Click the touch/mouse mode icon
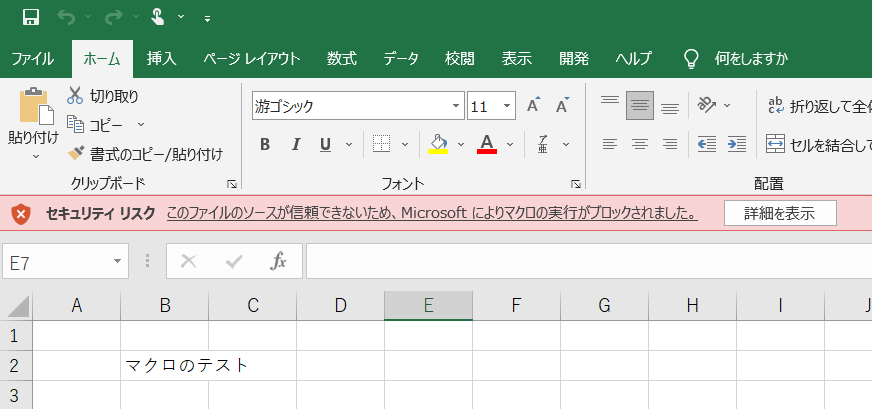 [158, 17]
